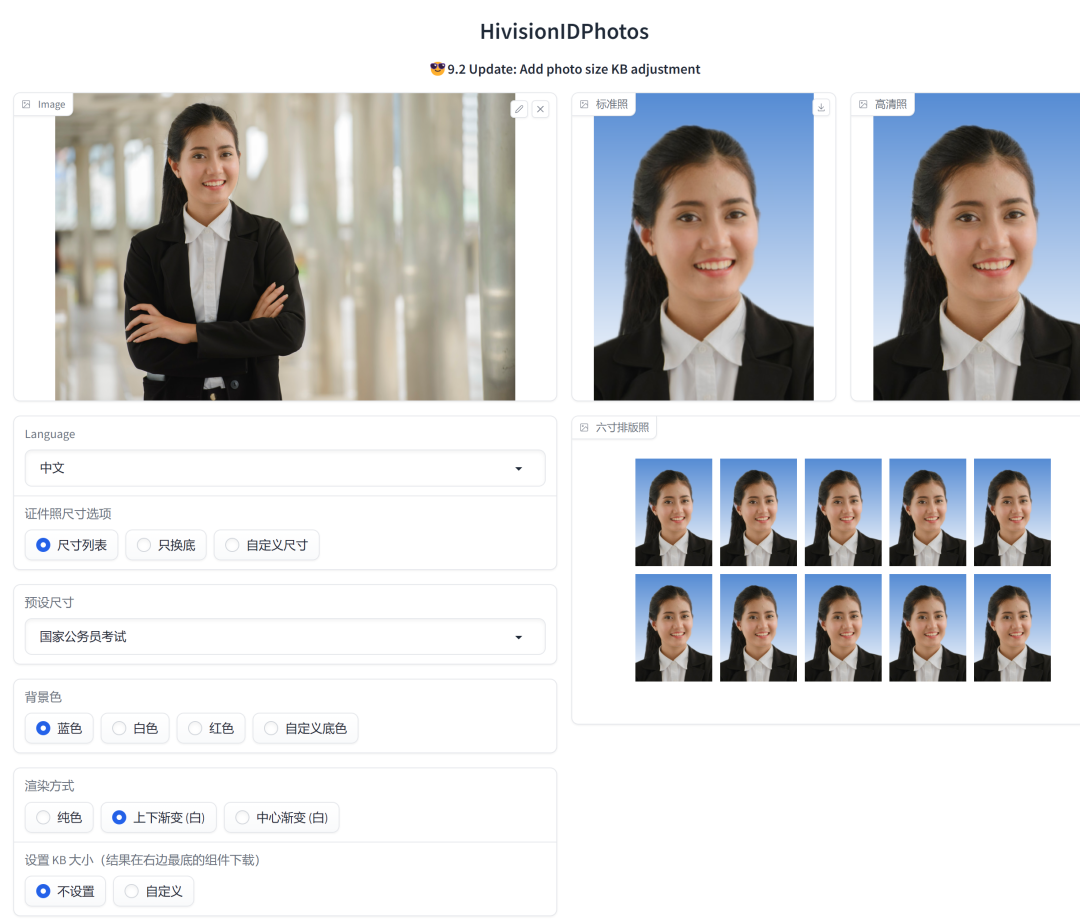Enable the 自定义 KB size option

(x=153, y=891)
